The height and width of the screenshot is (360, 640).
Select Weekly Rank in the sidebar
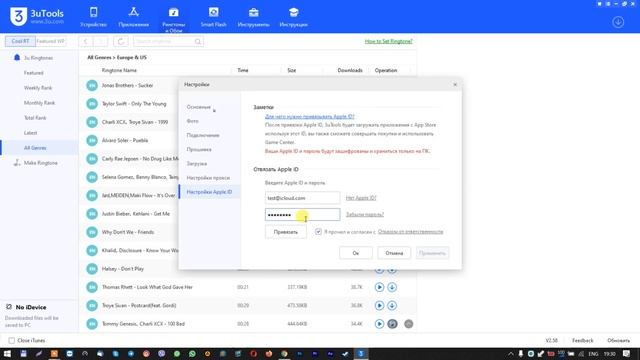tap(38, 88)
